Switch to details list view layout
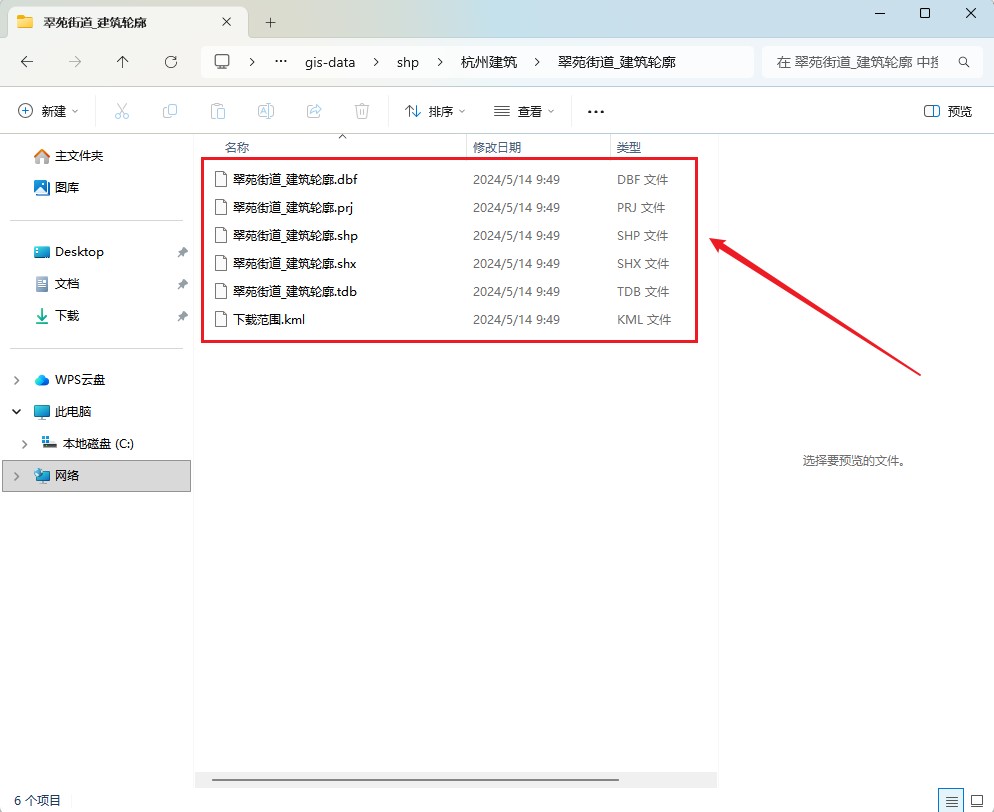 (x=950, y=800)
